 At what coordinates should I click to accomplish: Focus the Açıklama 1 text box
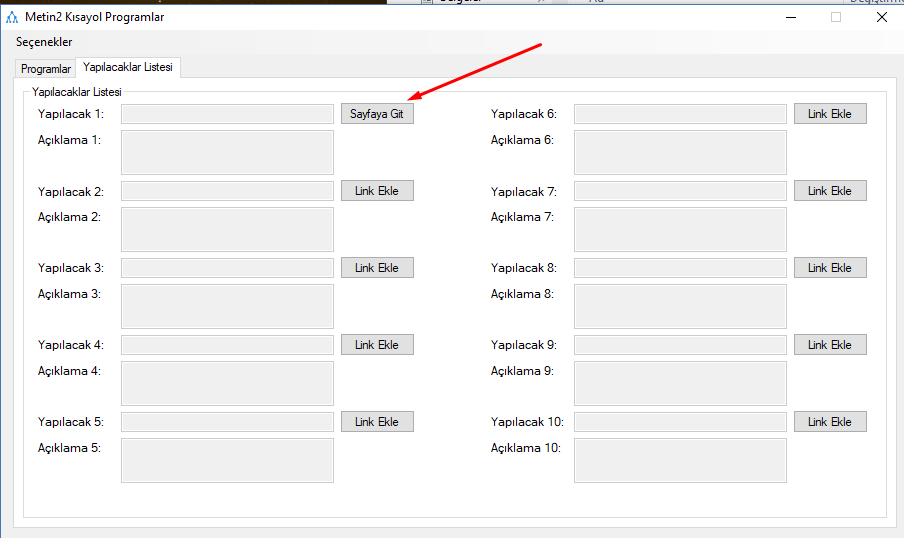tap(227, 152)
